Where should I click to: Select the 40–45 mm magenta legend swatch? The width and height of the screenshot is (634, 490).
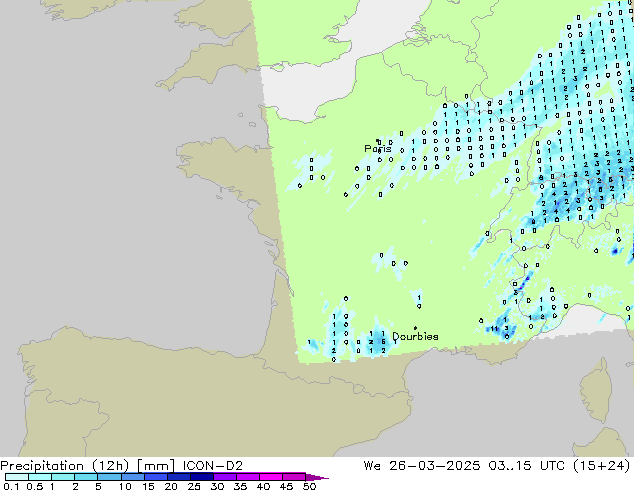coord(271,477)
